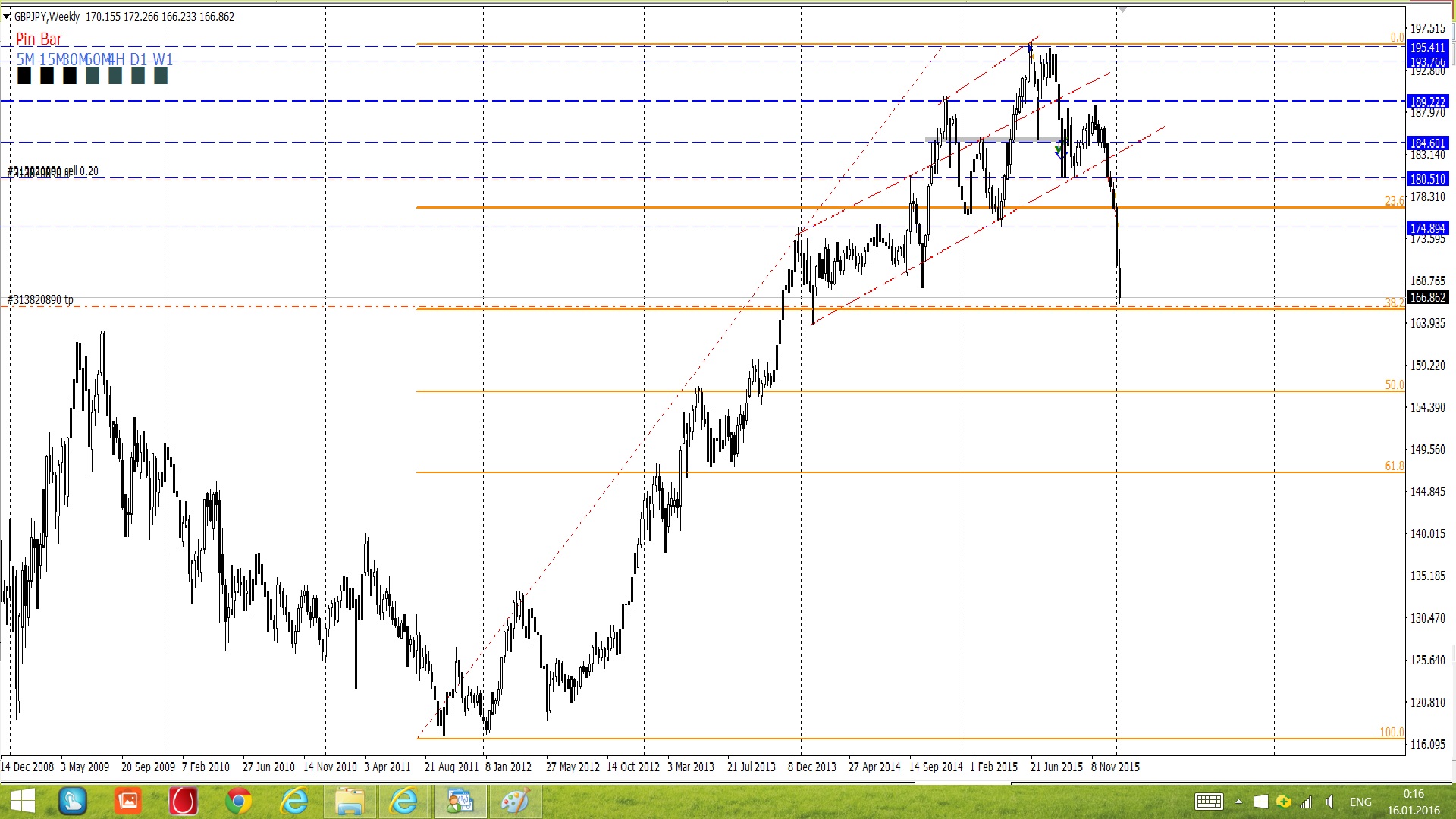This screenshot has width=1456, height=819.
Task: Select the Fibonacci 0.0 level label
Action: pos(1397,37)
